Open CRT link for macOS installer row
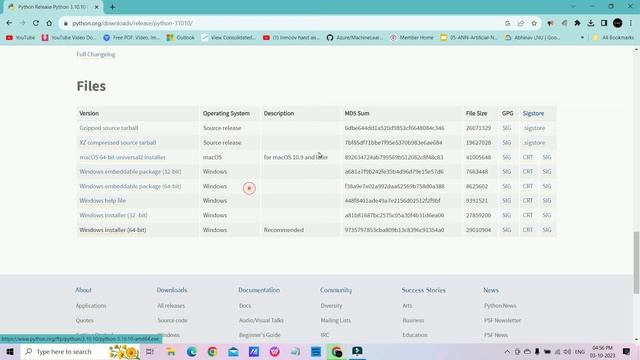 pos(528,157)
